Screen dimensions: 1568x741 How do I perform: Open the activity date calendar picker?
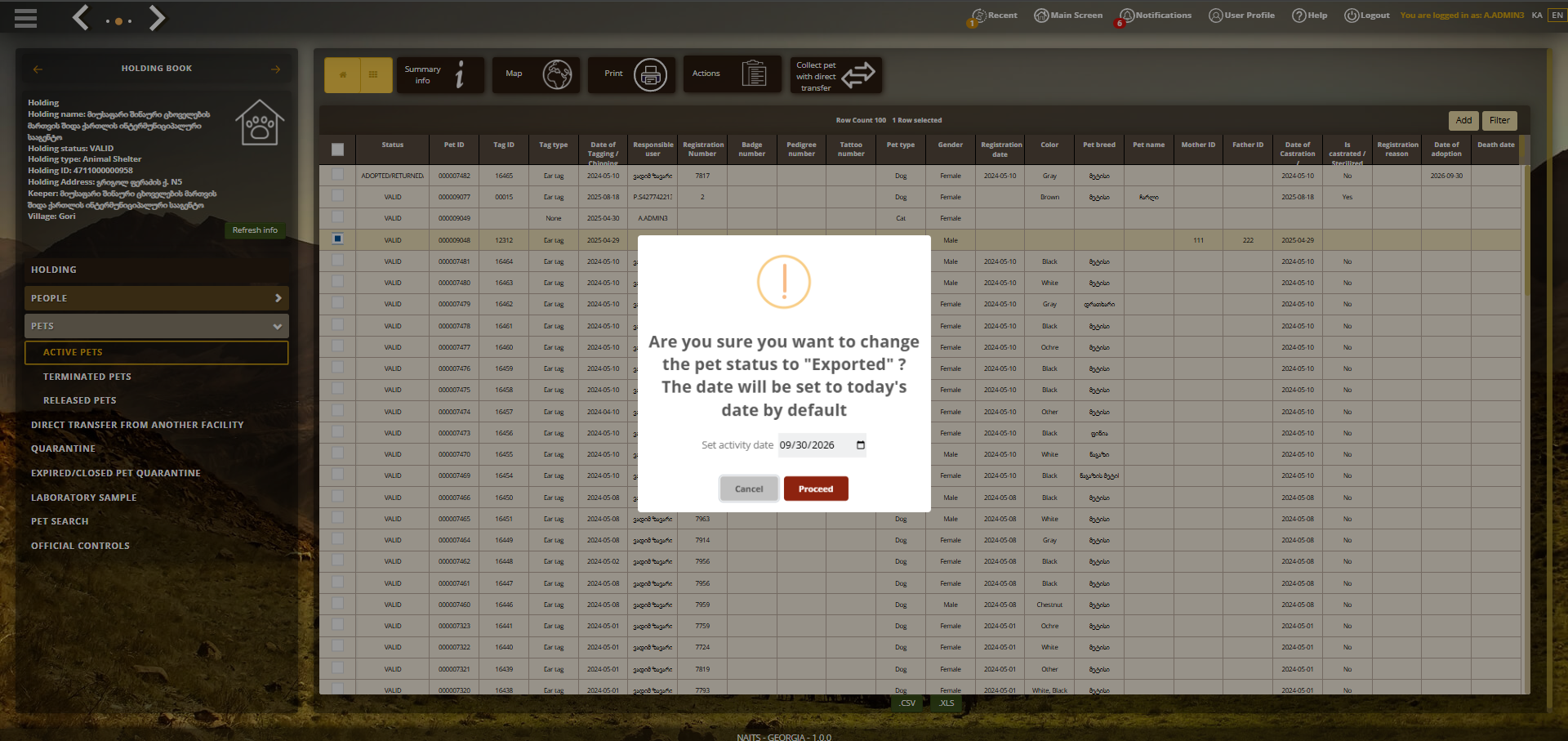click(x=861, y=445)
